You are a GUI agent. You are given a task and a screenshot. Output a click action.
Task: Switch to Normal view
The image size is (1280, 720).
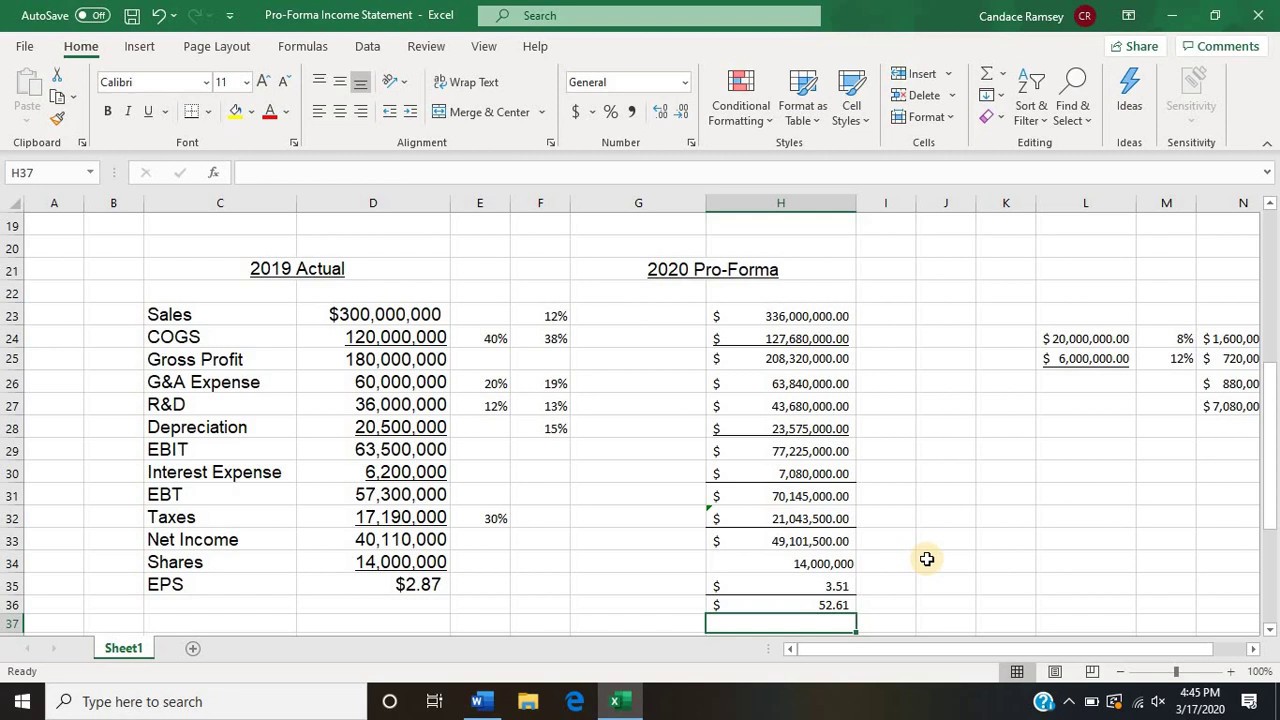coord(1017,671)
